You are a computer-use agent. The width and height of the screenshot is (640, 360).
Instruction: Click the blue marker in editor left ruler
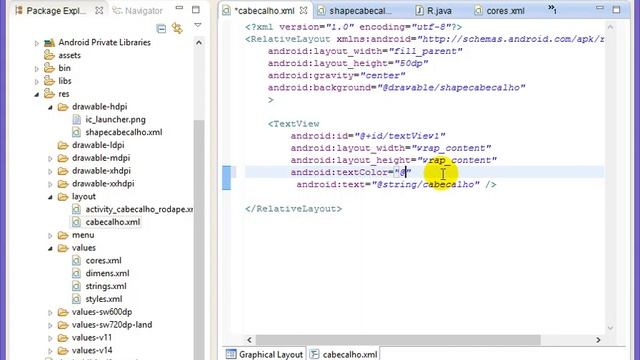point(227,178)
